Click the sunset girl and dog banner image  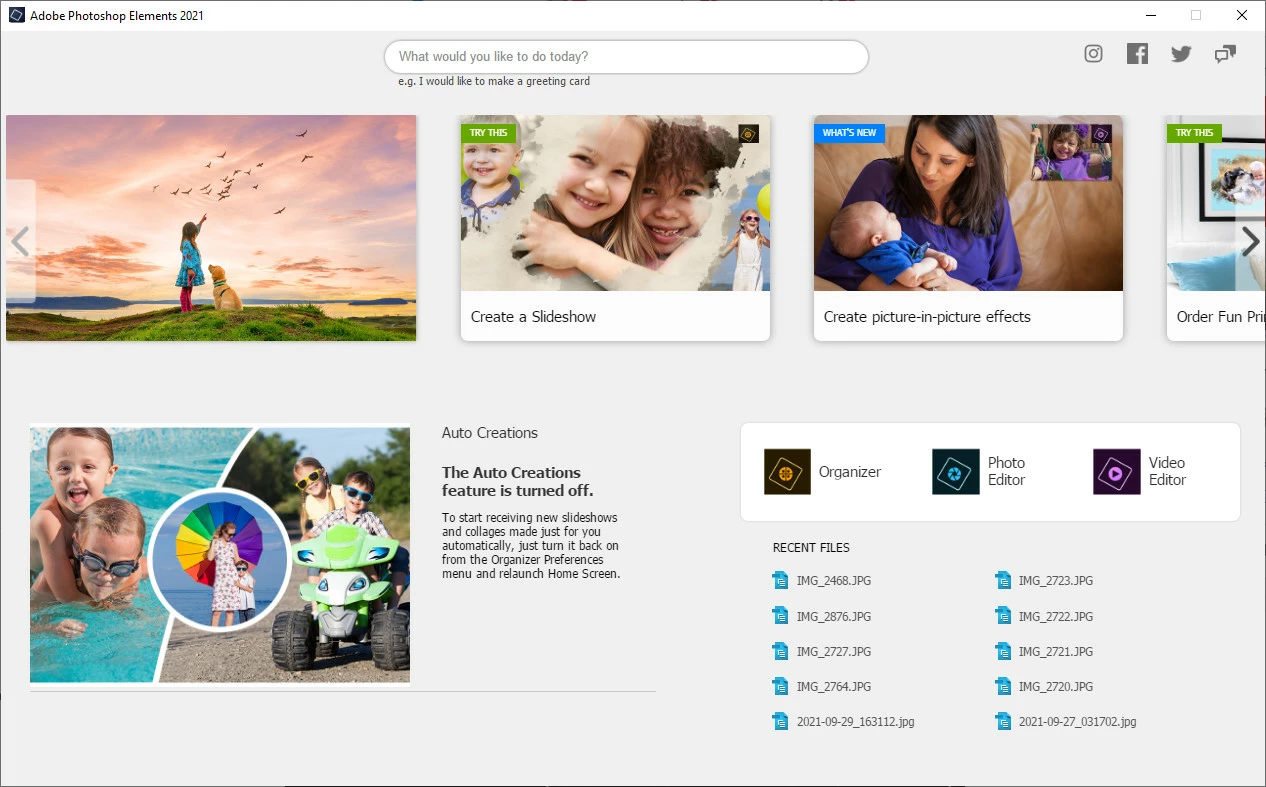[x=211, y=228]
